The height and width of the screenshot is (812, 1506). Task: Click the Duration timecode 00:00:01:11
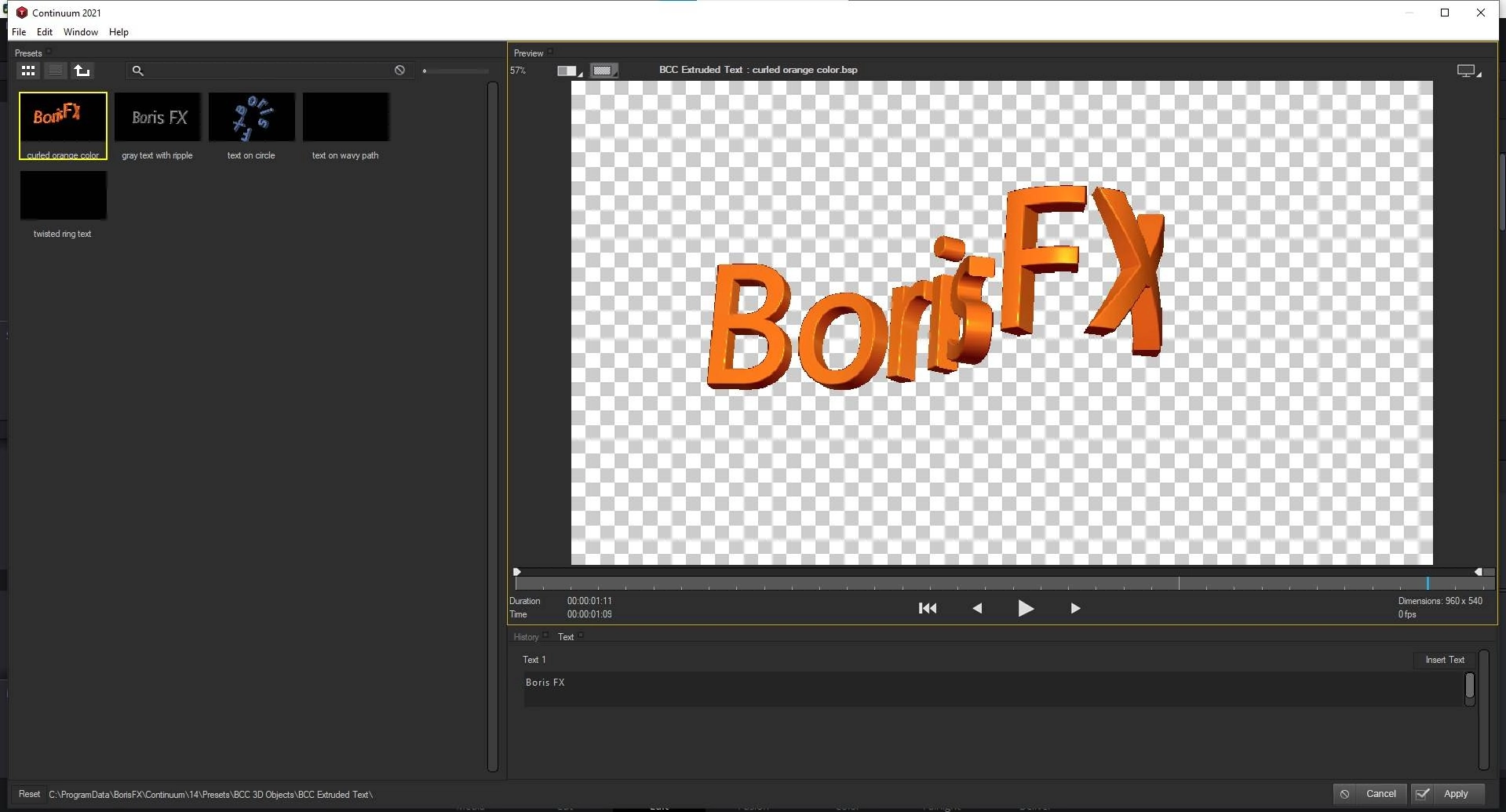[589, 601]
